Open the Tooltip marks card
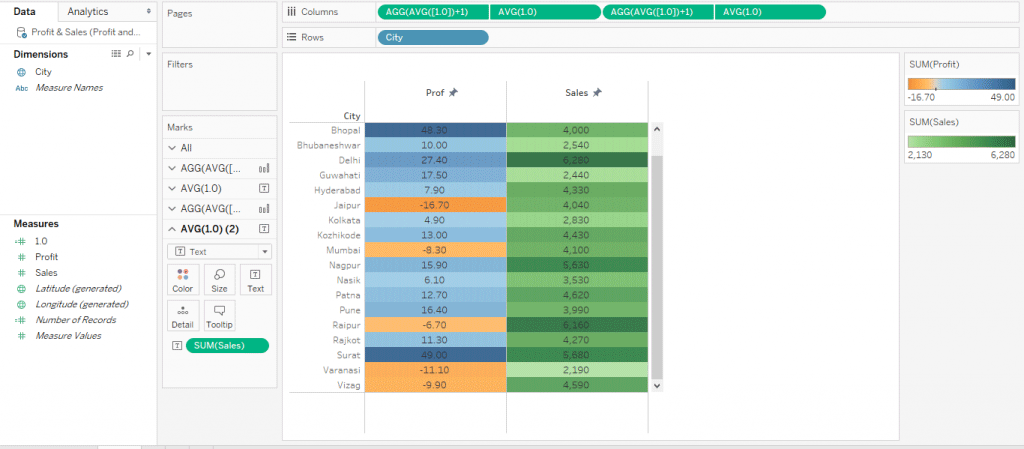The height and width of the screenshot is (449, 1024). (x=219, y=316)
